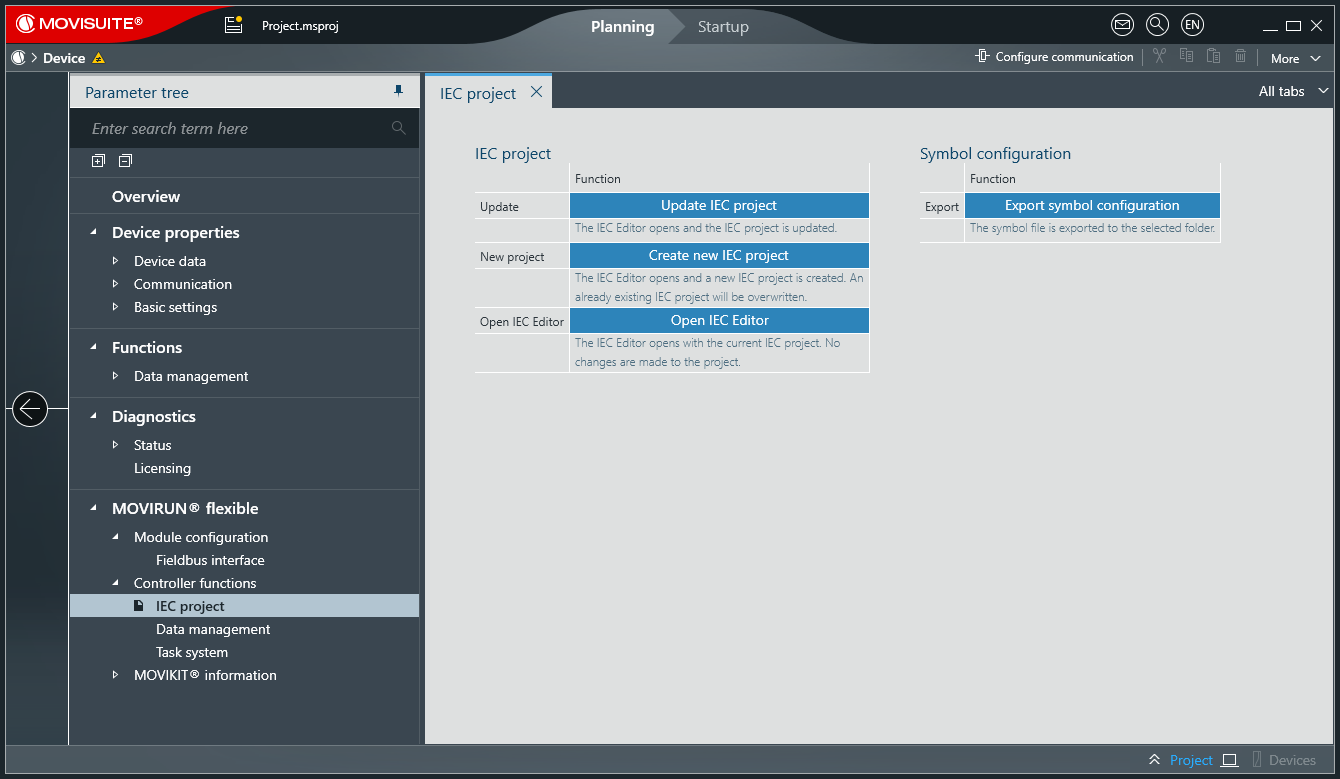The width and height of the screenshot is (1340, 779).
Task: Open search via magnifier icon in title bar
Action: (x=1157, y=25)
